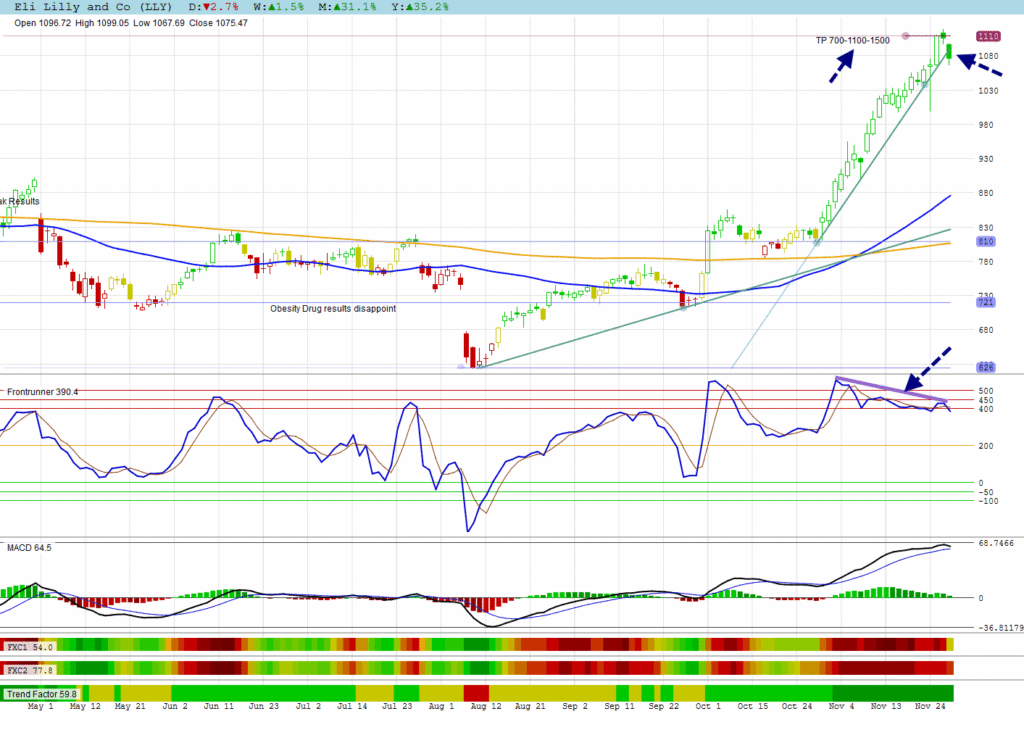The height and width of the screenshot is (735, 1024).
Task: Click the small circle marker left of 1110 tag
Action: (906, 36)
